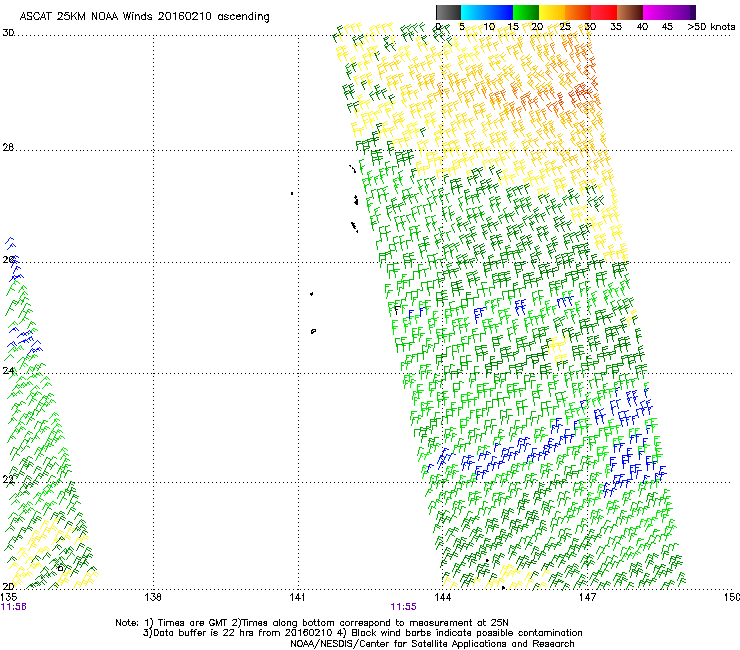This screenshot has width=740, height=650.
Task: Click the '>50 knots' legend label
Action: 711,27
